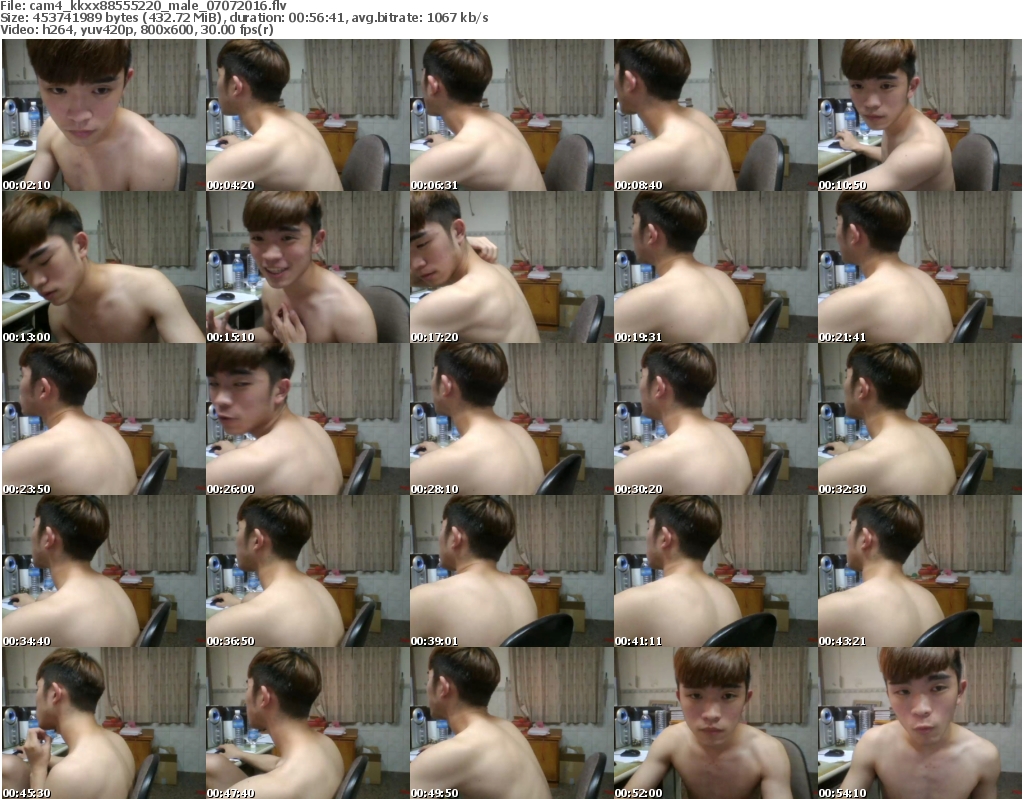Select the frame stamped 00:49:50
This screenshot has height=799, width=1024.
click(511, 723)
